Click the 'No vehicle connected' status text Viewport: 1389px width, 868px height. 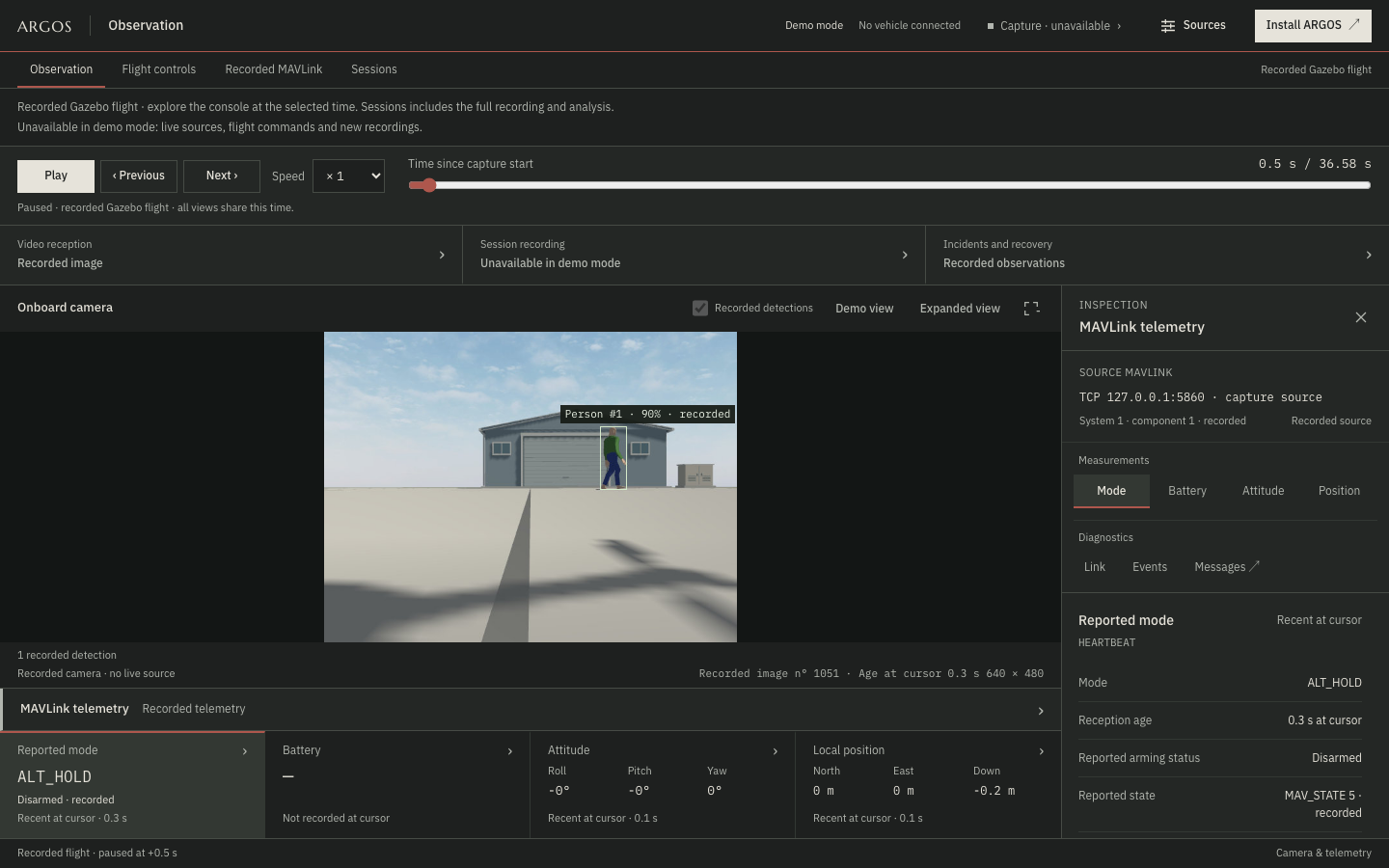pos(910,26)
